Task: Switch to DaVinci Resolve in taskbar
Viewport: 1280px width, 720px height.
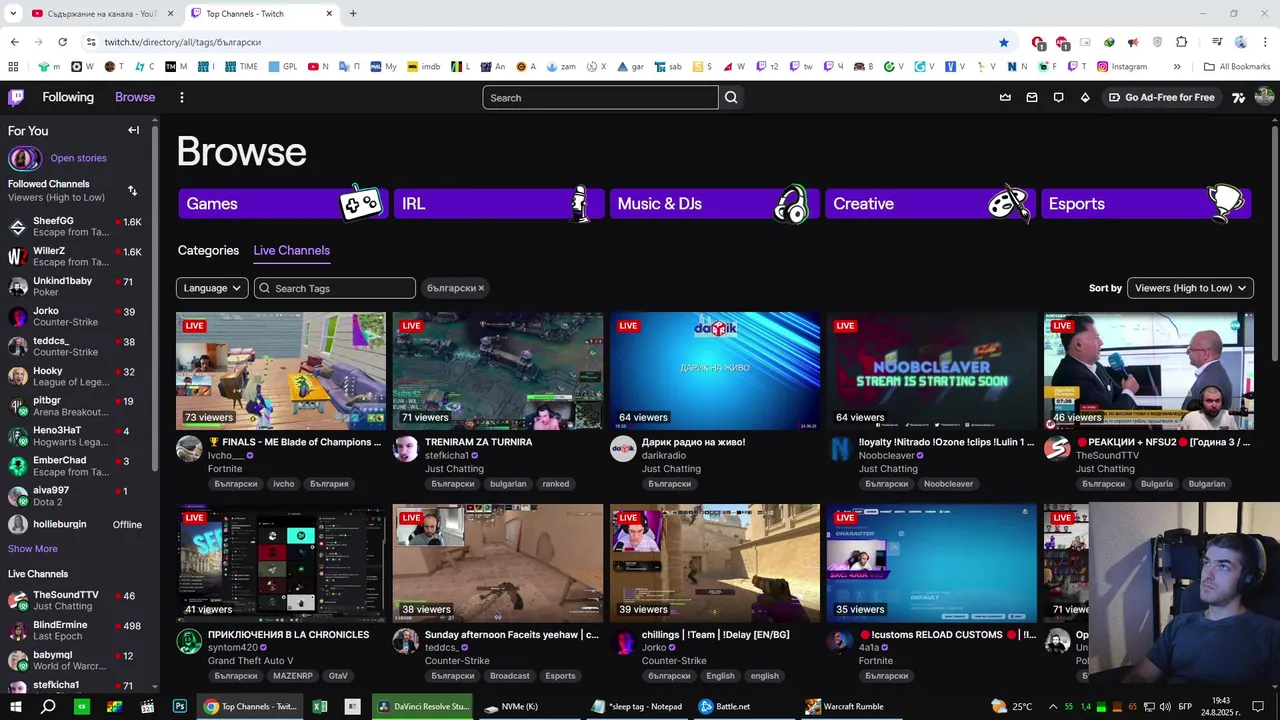Action: pos(423,706)
